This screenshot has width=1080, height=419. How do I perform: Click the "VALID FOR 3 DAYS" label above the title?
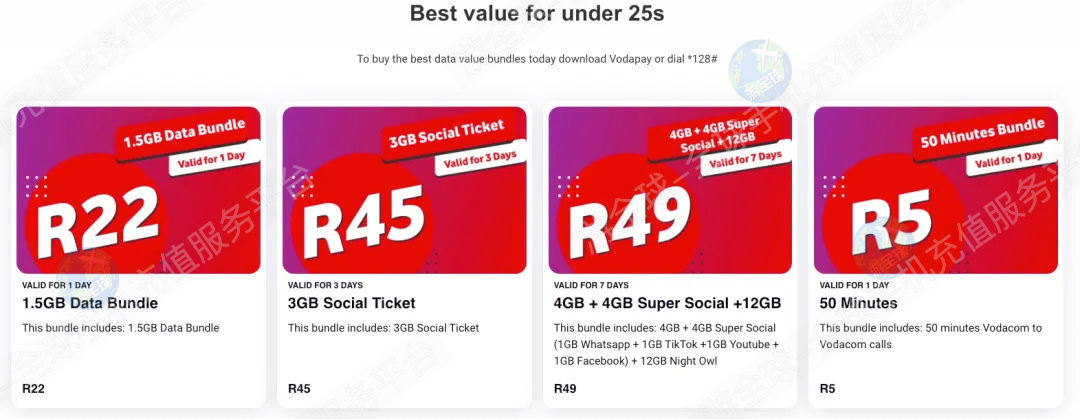(325, 285)
